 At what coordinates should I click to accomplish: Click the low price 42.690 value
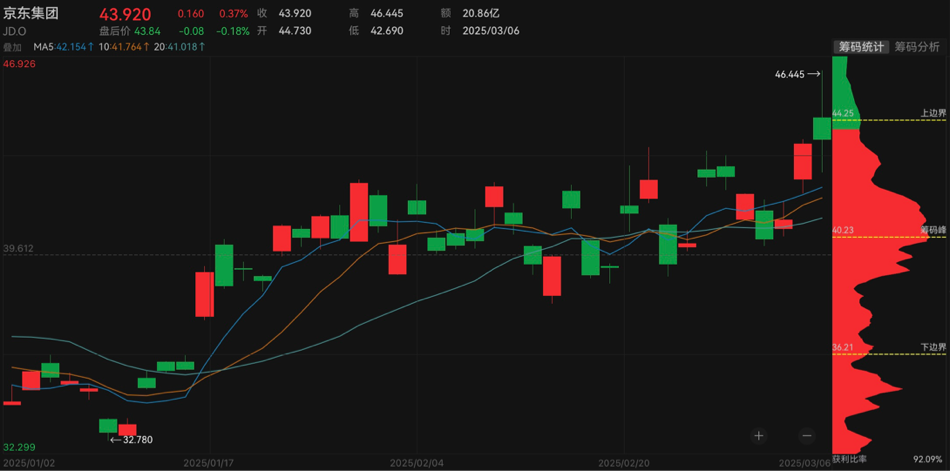point(387,31)
